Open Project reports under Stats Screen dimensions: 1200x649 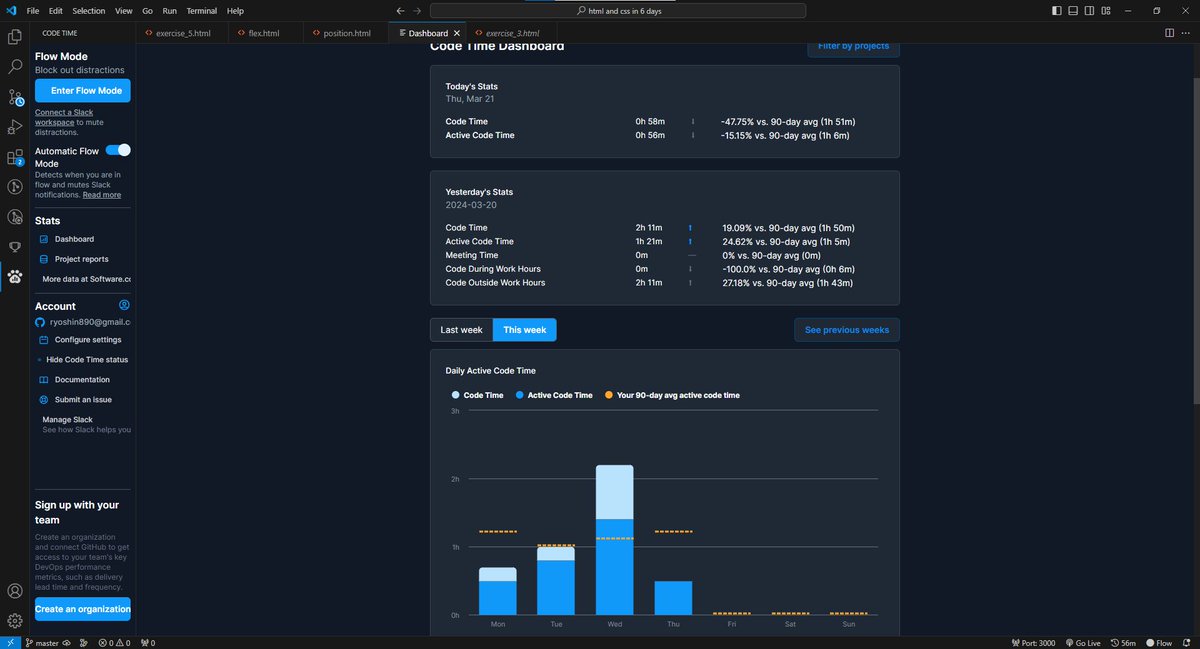82,259
